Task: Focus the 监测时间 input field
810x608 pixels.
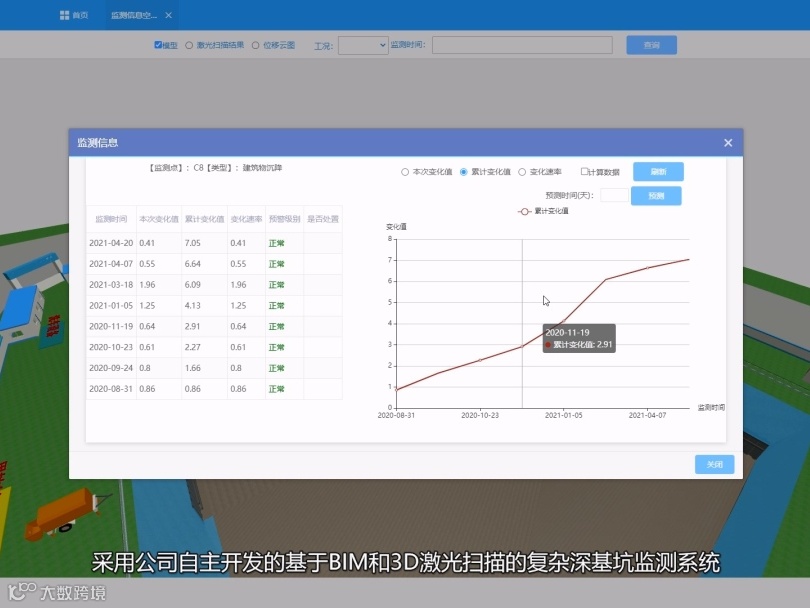Action: click(522, 45)
